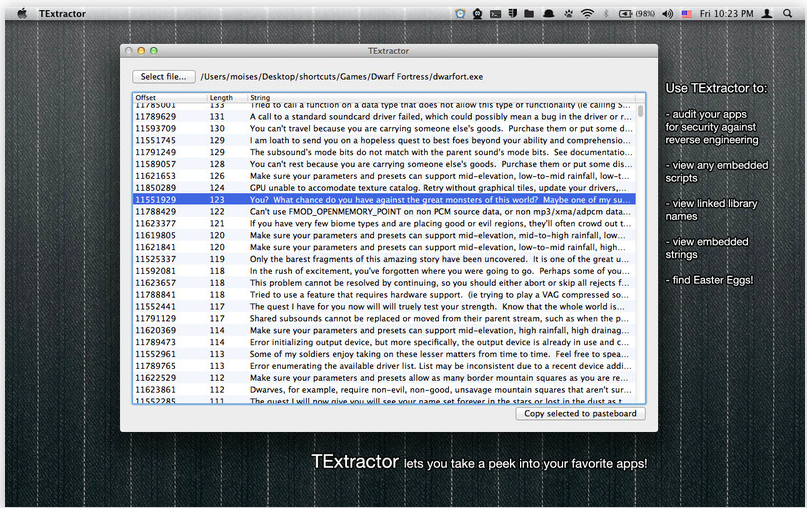
Task: Open the clock showing Fri 10:23 PM
Action: point(726,14)
